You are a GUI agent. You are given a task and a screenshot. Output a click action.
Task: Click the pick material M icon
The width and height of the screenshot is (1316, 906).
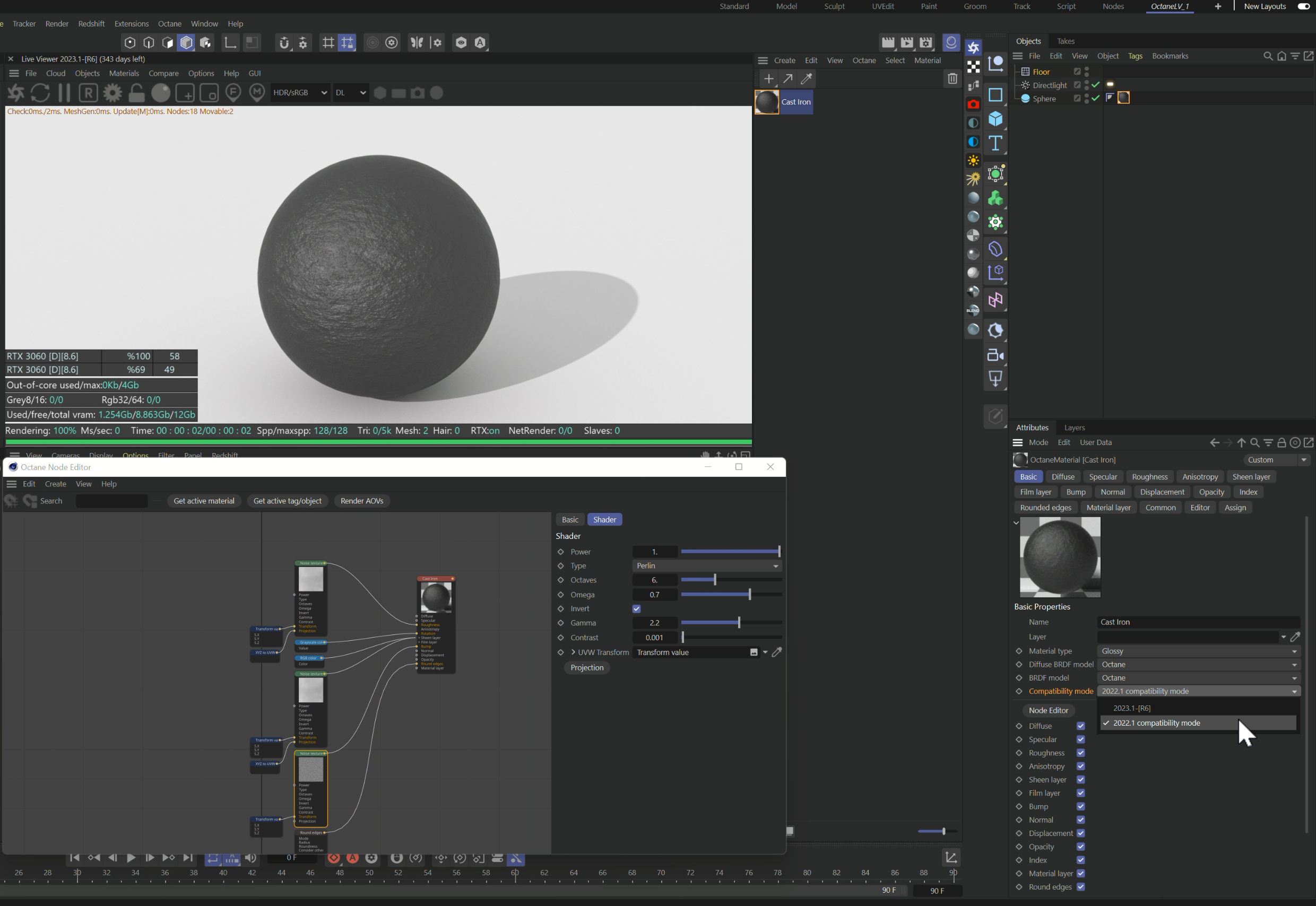coord(257,92)
